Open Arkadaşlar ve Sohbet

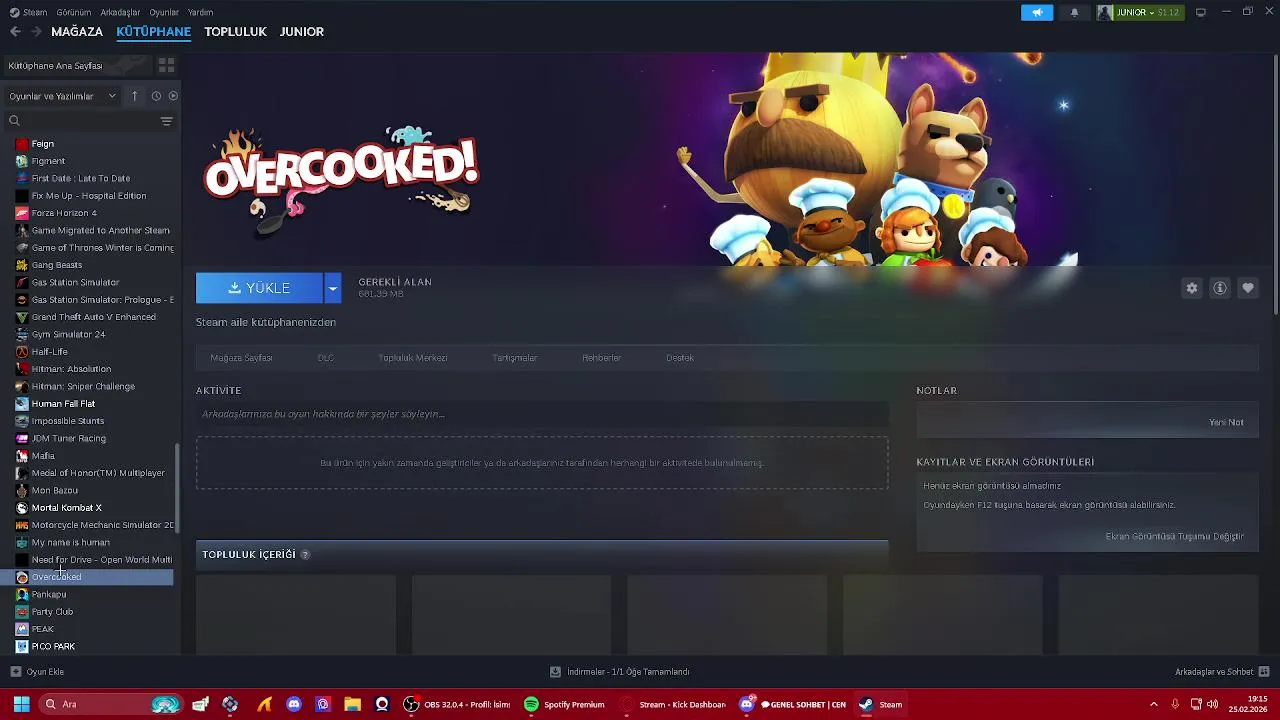(1222, 672)
